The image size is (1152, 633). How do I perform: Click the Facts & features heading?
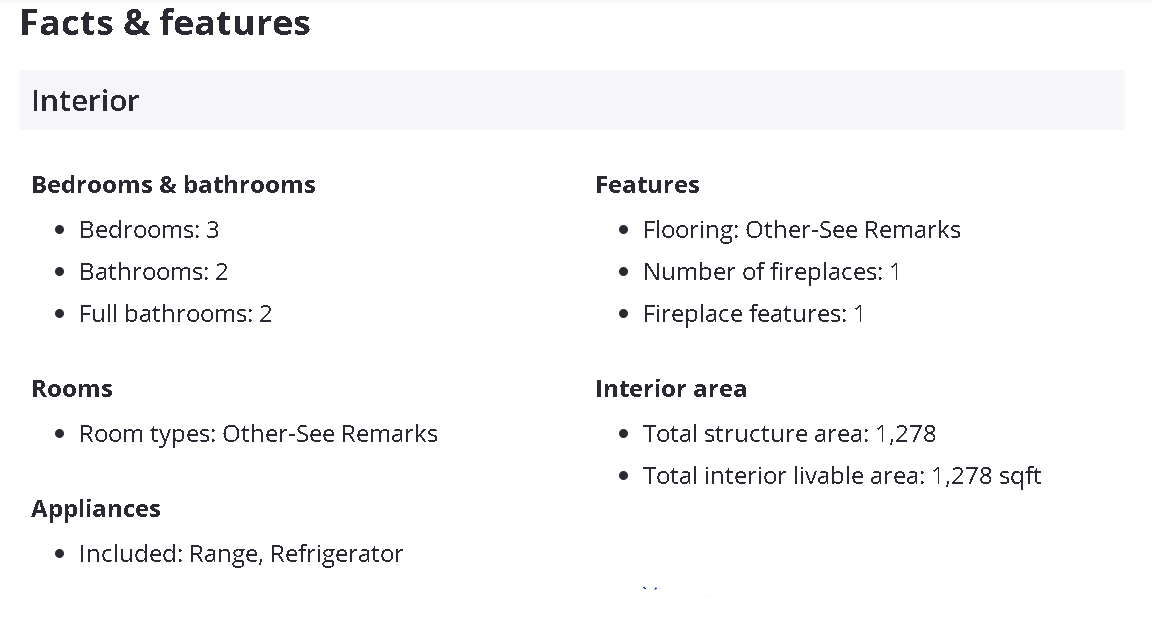coord(165,23)
